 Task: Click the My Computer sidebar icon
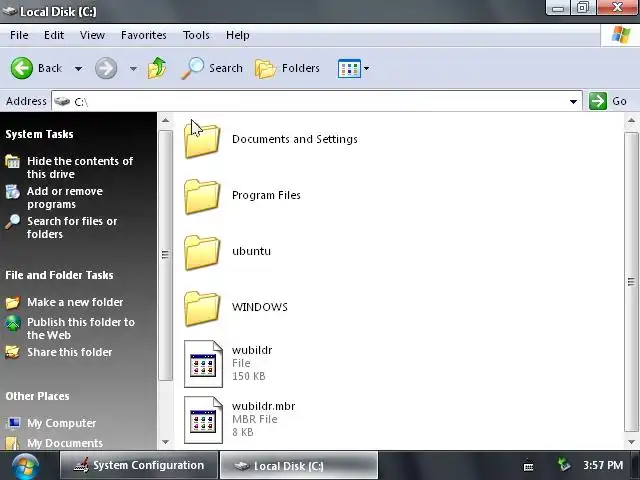(13, 423)
